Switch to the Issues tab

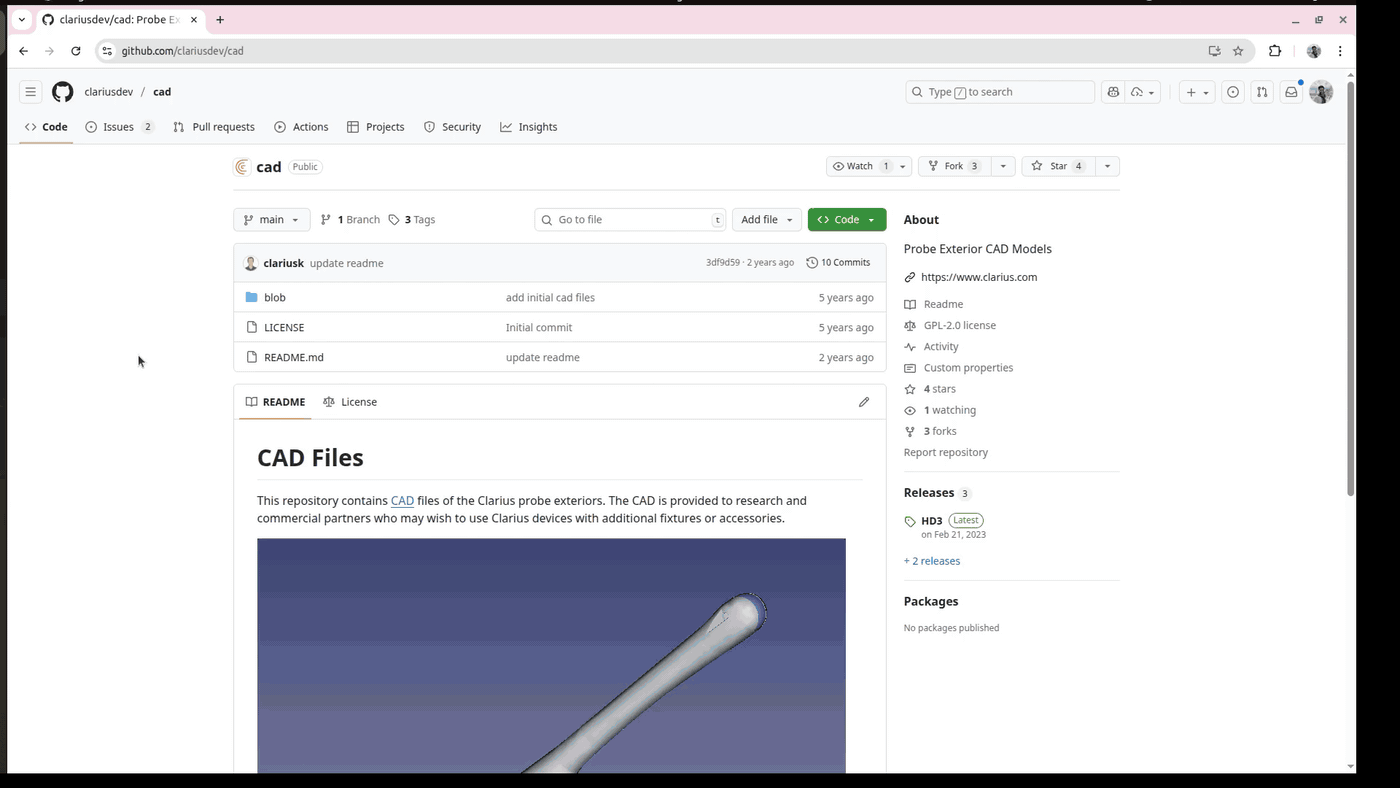pyautogui.click(x=119, y=127)
